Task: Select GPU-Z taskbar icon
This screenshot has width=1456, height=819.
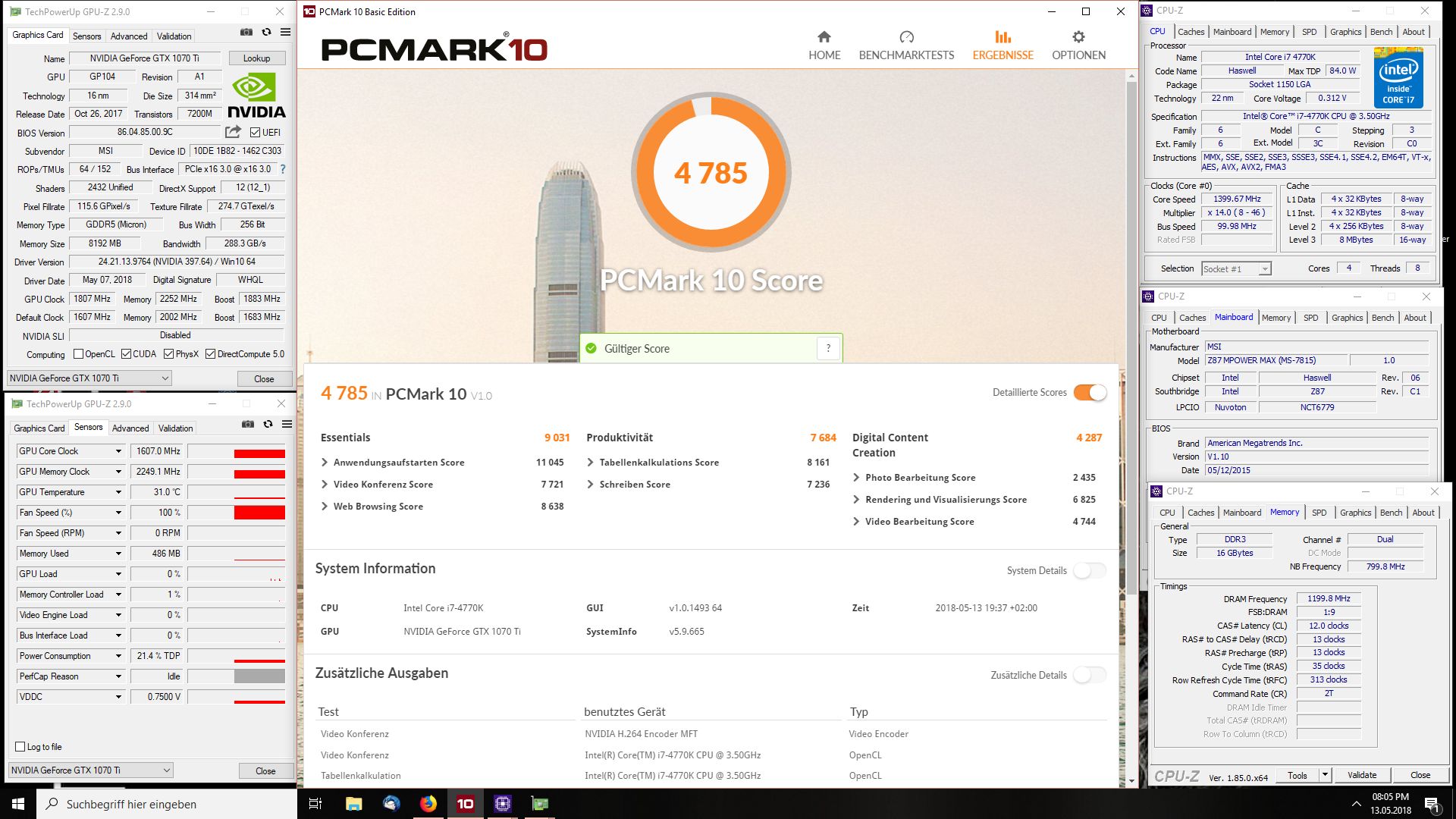Action: pos(539,804)
